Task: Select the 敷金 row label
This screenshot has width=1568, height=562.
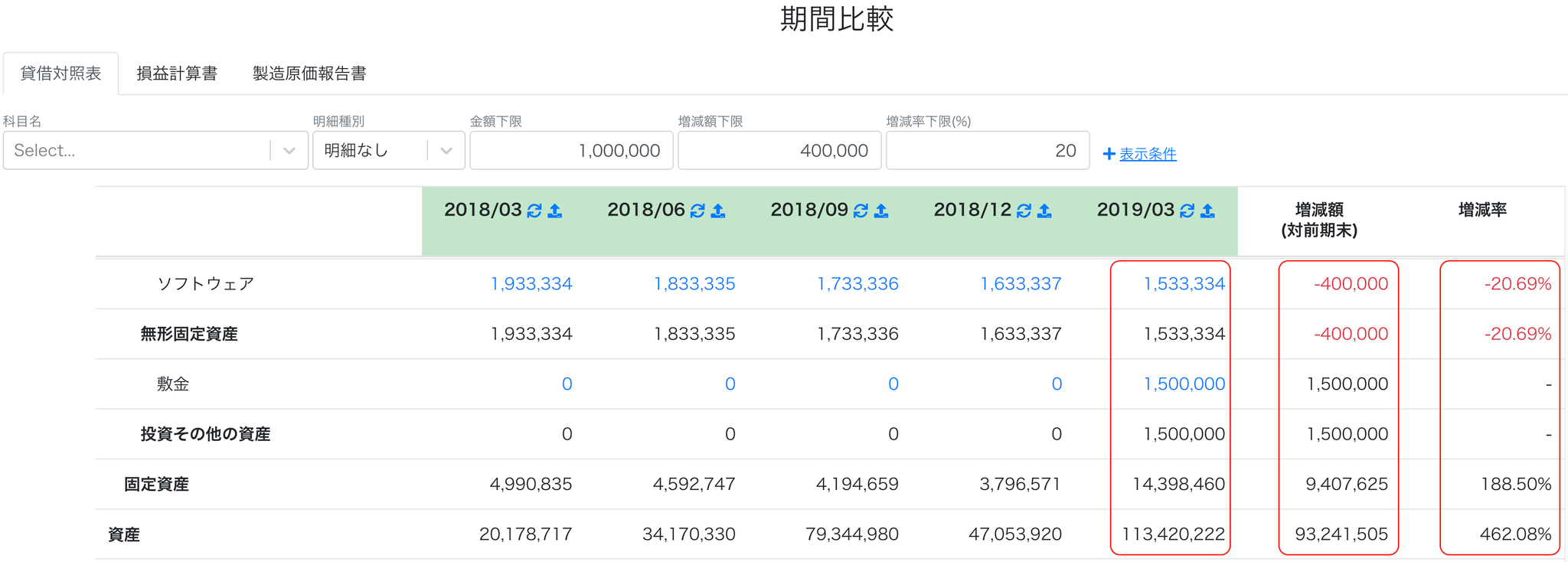Action: pos(173,384)
